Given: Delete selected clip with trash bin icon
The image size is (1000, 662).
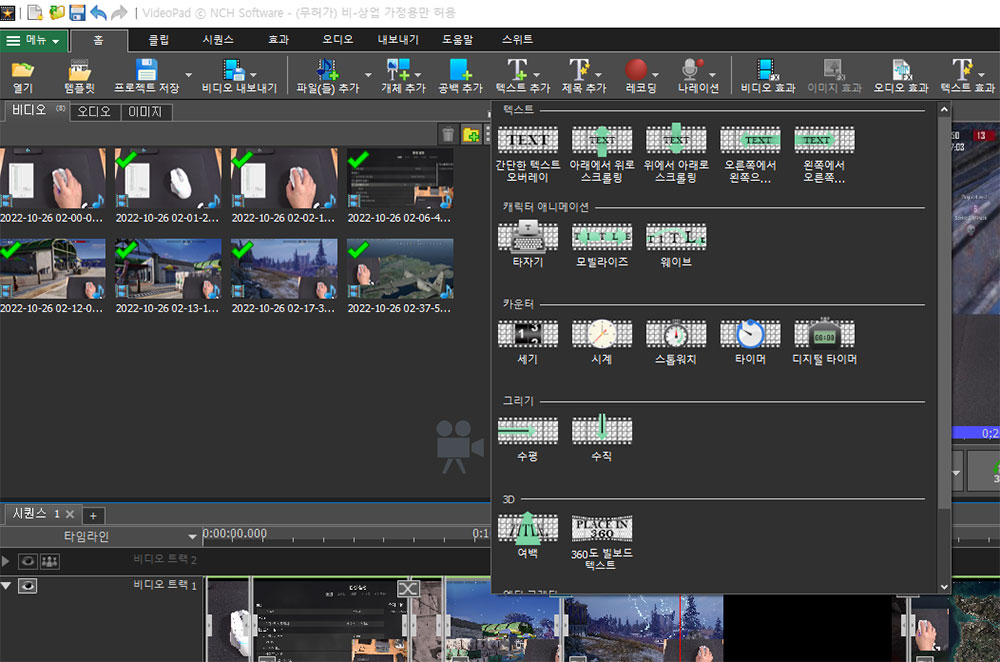Looking at the screenshot, I should [448, 135].
